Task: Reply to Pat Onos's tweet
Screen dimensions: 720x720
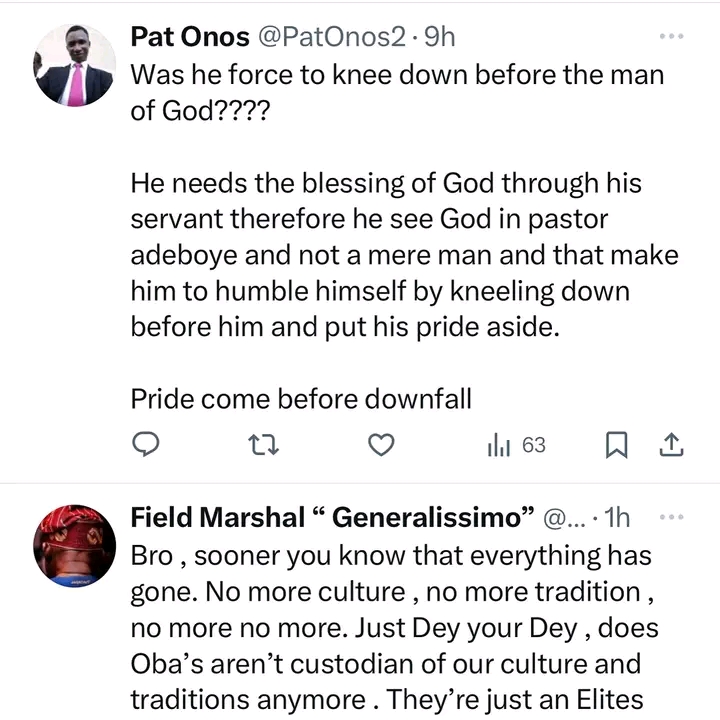Action: point(146,444)
